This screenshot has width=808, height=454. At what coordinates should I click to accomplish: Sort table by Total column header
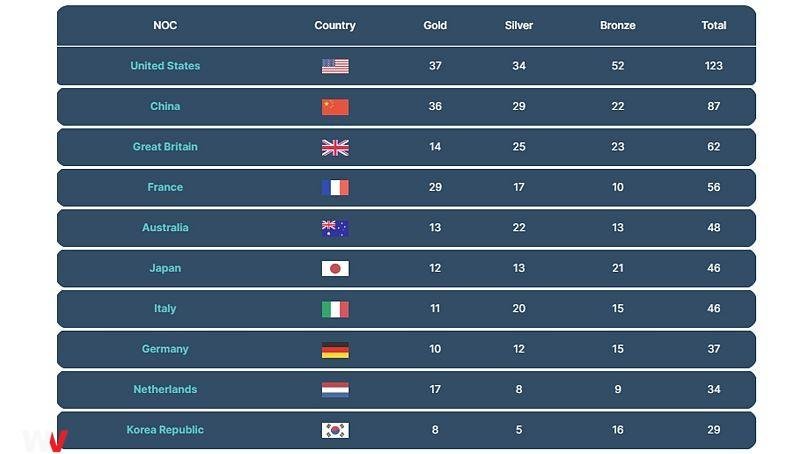pos(714,25)
